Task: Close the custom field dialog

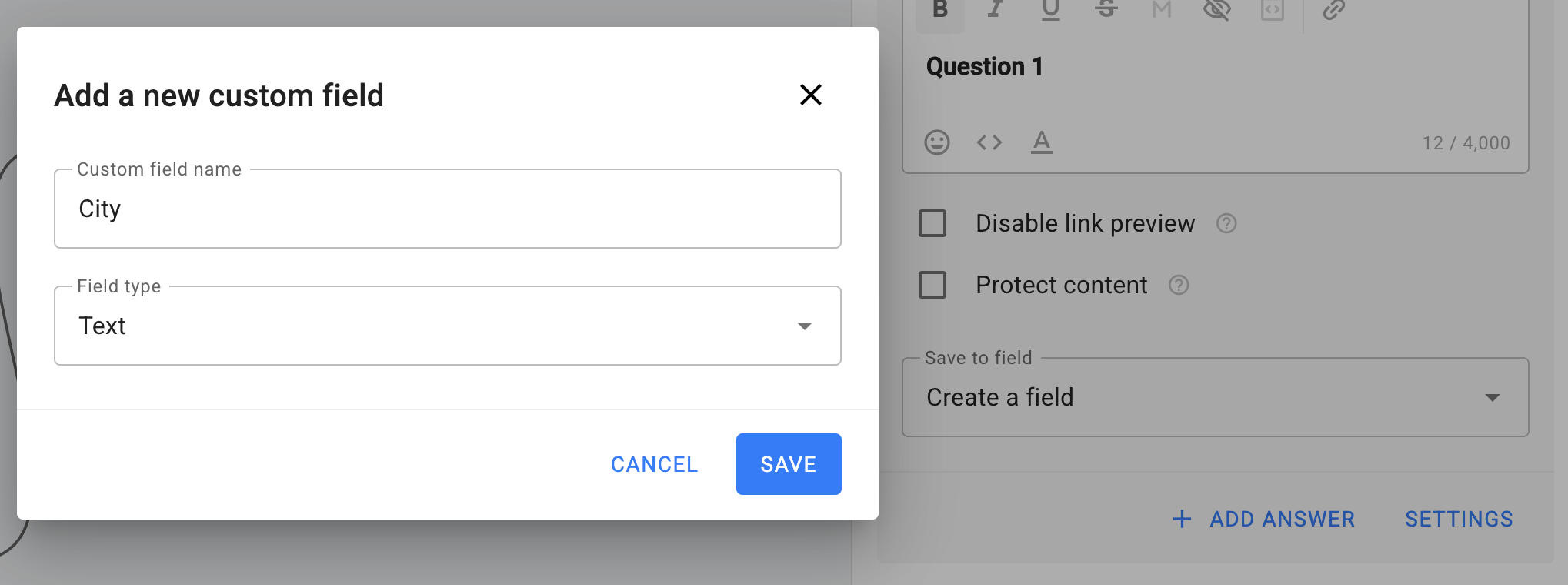Action: (x=810, y=95)
